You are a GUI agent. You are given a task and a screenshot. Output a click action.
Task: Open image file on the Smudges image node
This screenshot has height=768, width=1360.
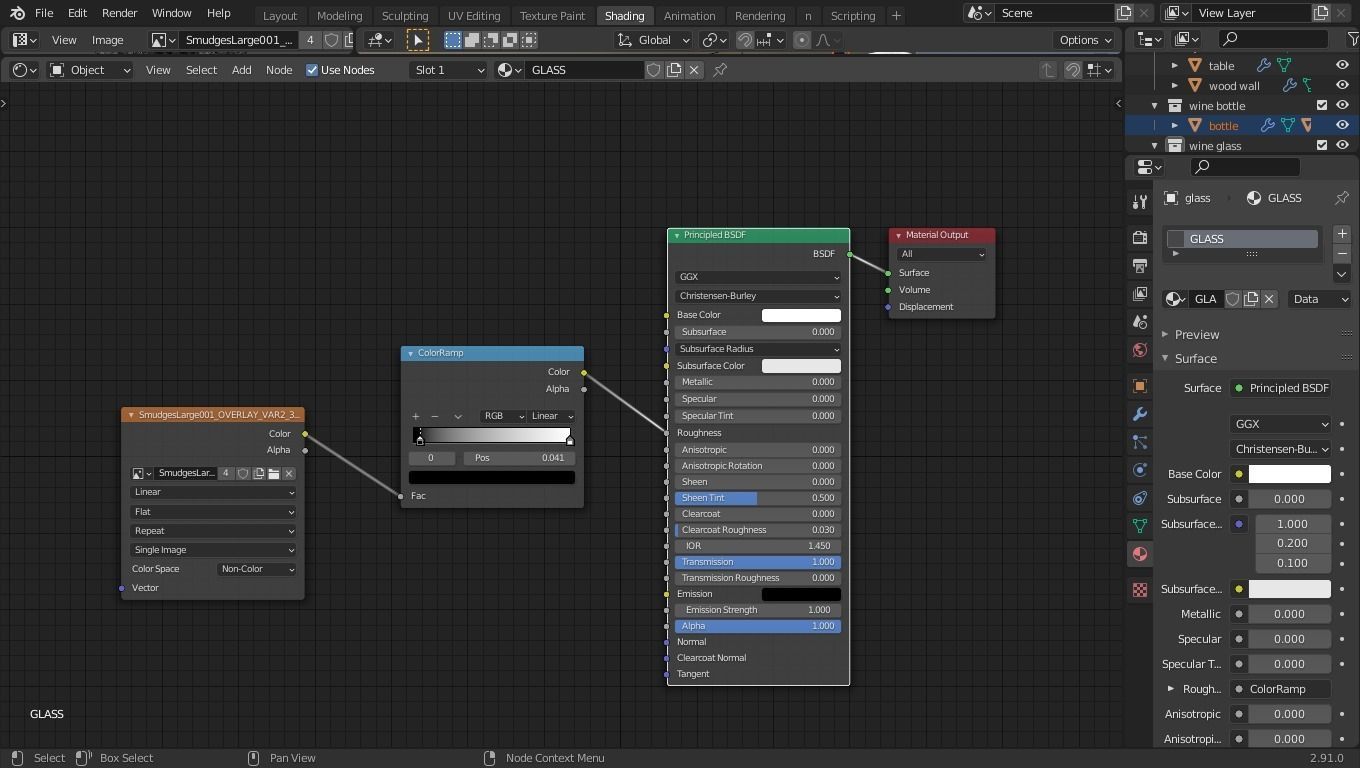click(x=273, y=473)
